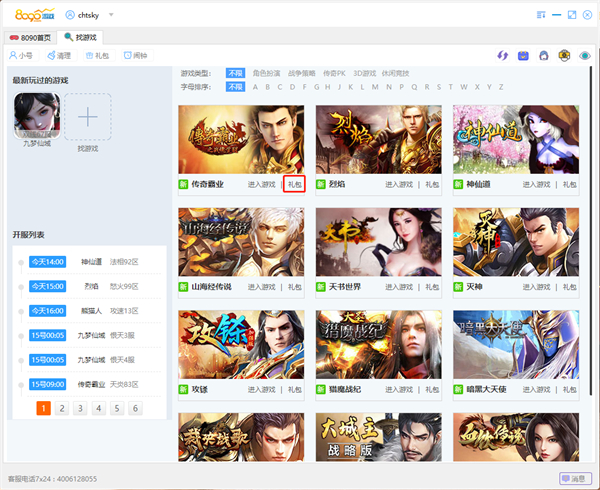Select 不限 in the 游戏类型 filter
This screenshot has width=600, height=490.
(235, 73)
